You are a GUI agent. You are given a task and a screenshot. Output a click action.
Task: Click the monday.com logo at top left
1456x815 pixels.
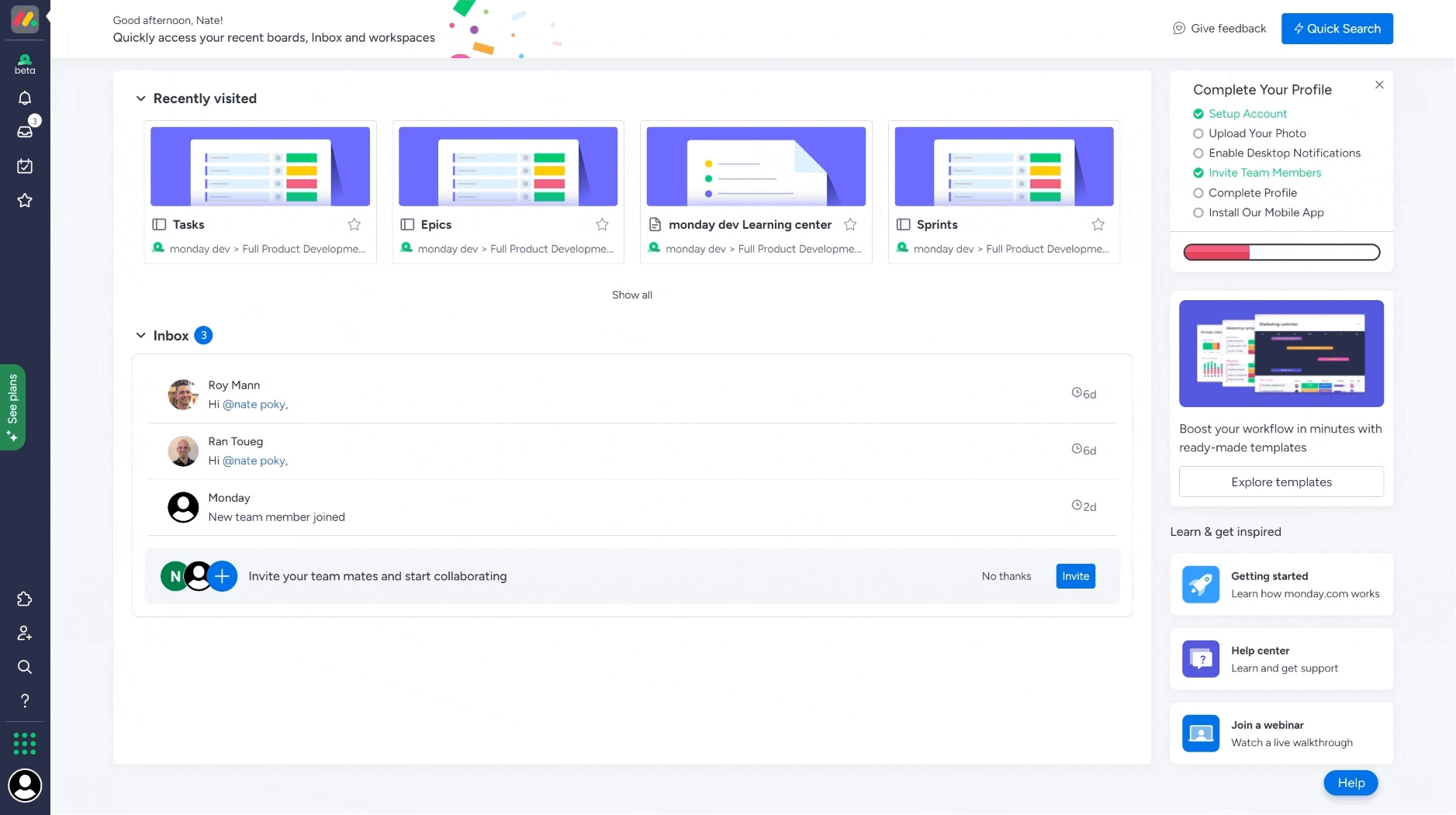pos(26,20)
